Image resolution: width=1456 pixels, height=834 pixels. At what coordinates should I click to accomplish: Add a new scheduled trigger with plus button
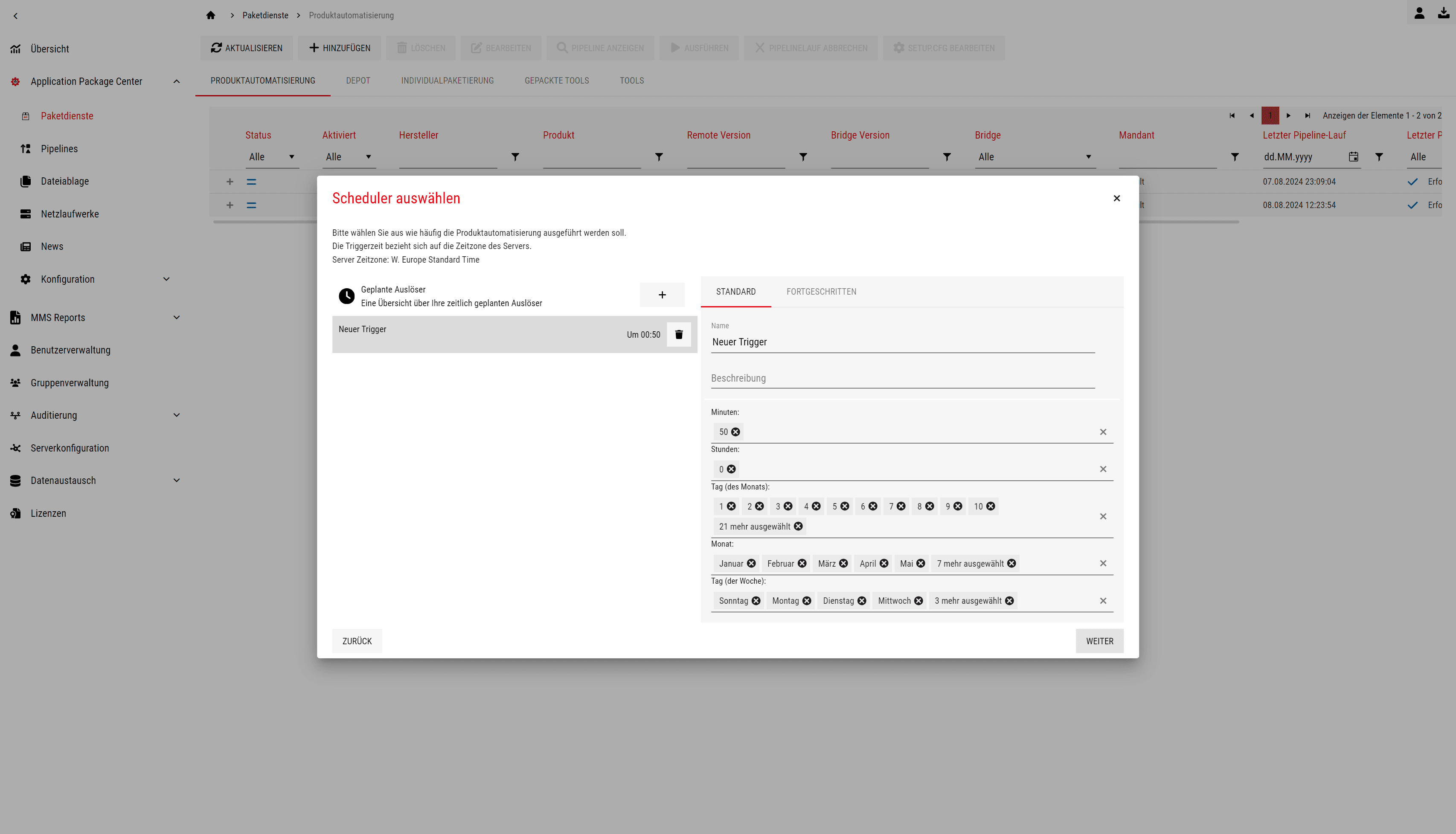(662, 295)
